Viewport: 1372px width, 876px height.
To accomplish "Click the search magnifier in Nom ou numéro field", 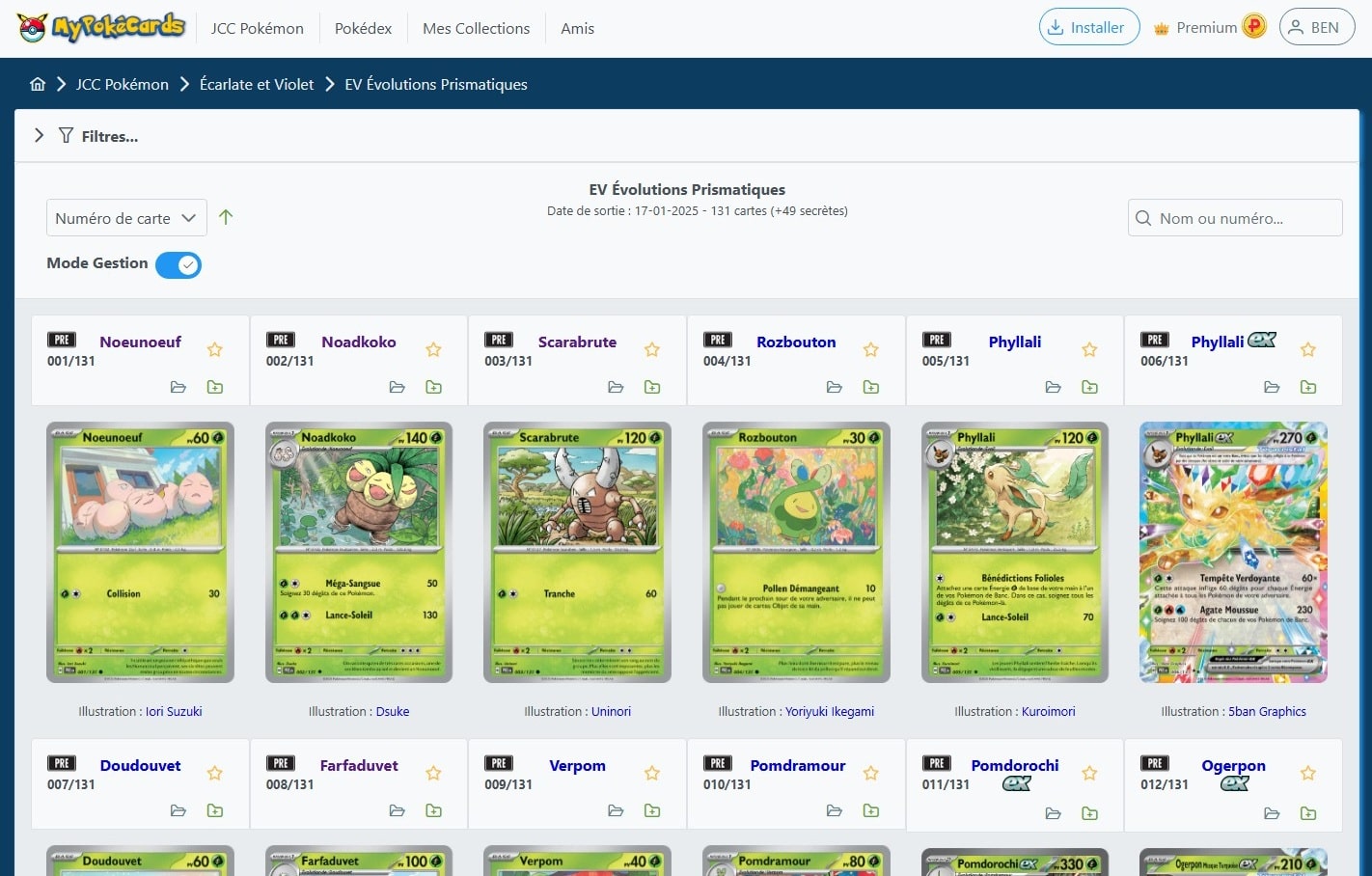I will (x=1144, y=218).
